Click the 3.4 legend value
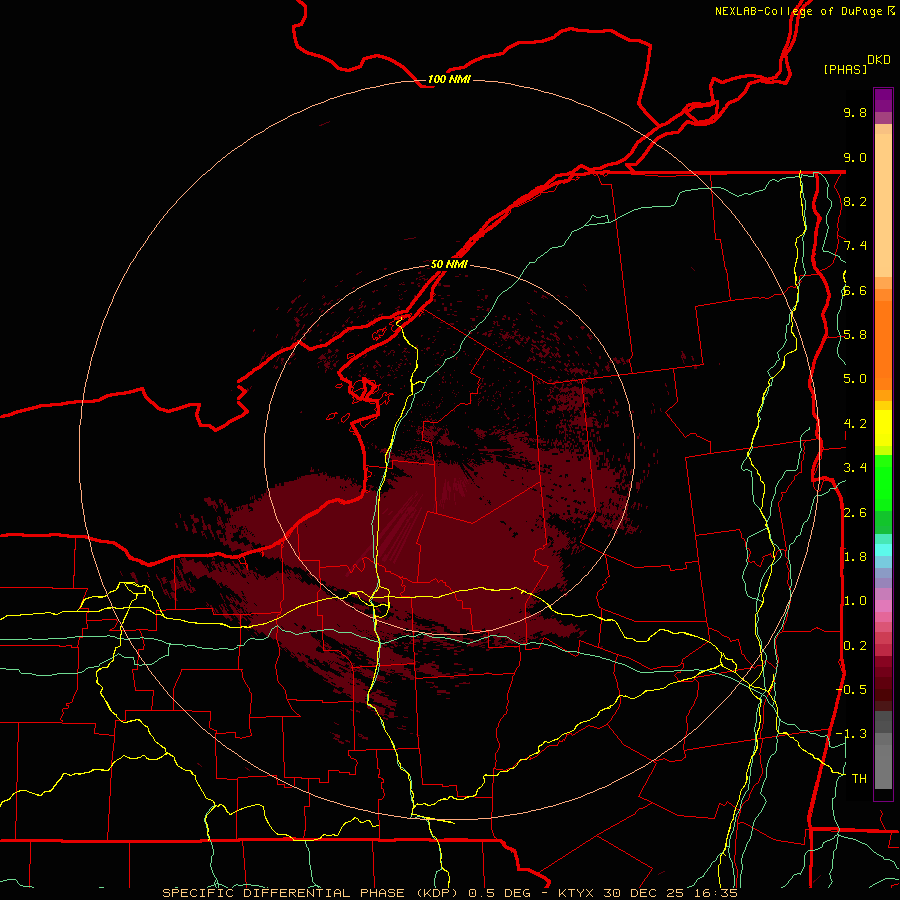 [855, 468]
